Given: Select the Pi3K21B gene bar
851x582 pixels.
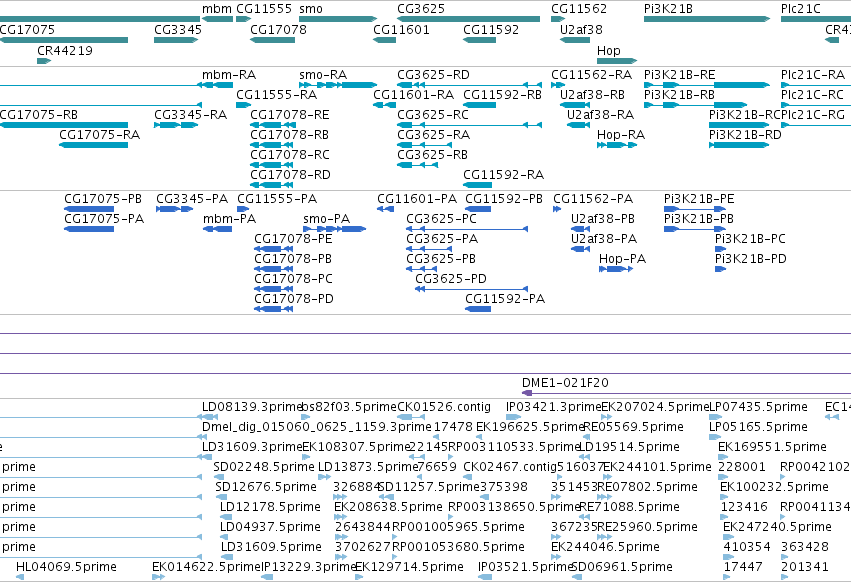Looking at the screenshot, I should (x=707, y=19).
